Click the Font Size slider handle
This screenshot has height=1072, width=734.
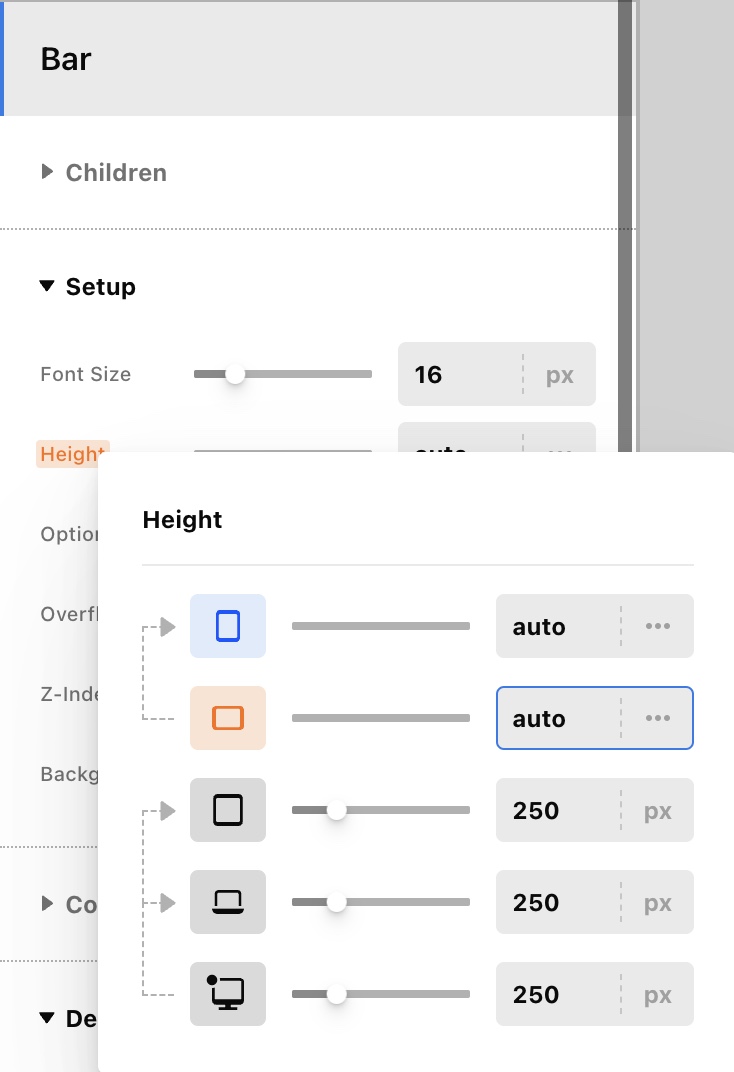(235, 375)
